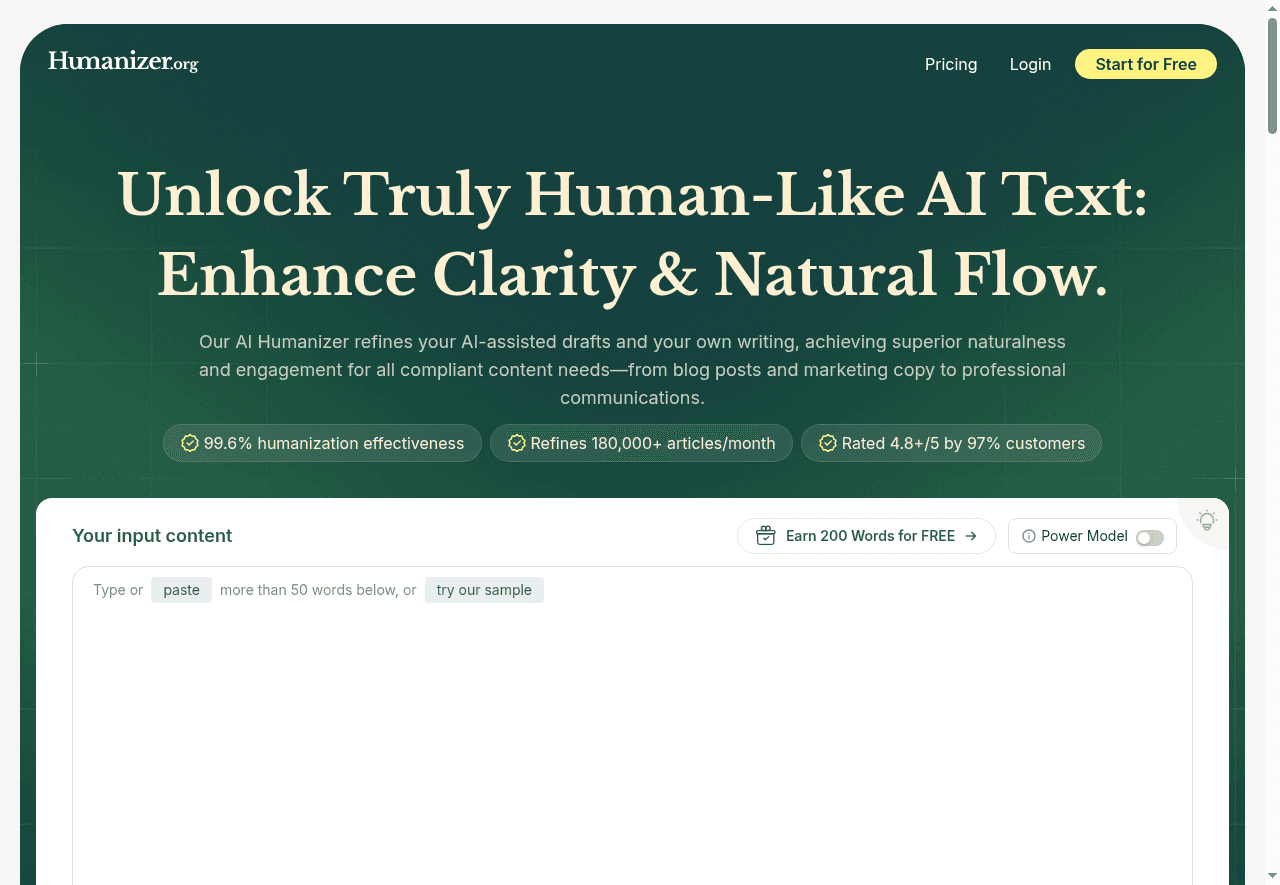
Task: Click the gift icon on the free words offer
Action: click(765, 536)
